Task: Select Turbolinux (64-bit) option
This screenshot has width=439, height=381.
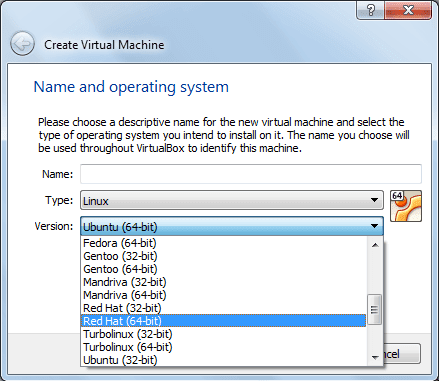Action: pyautogui.click(x=223, y=347)
